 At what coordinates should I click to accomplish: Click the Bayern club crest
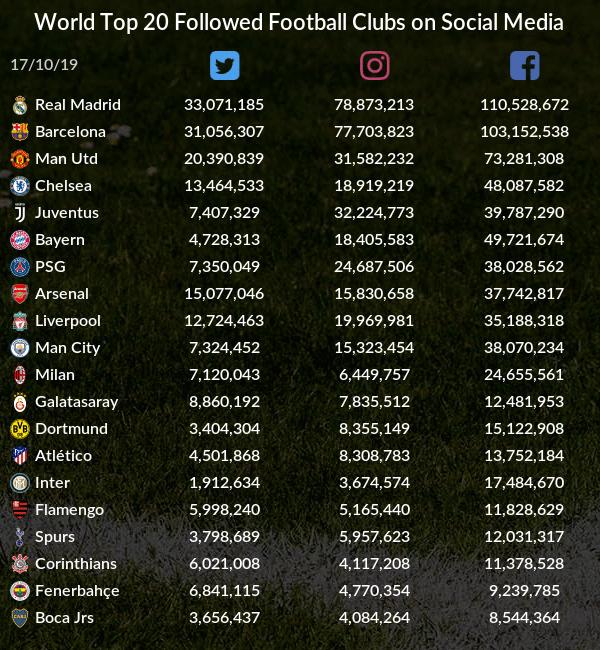tap(20, 239)
